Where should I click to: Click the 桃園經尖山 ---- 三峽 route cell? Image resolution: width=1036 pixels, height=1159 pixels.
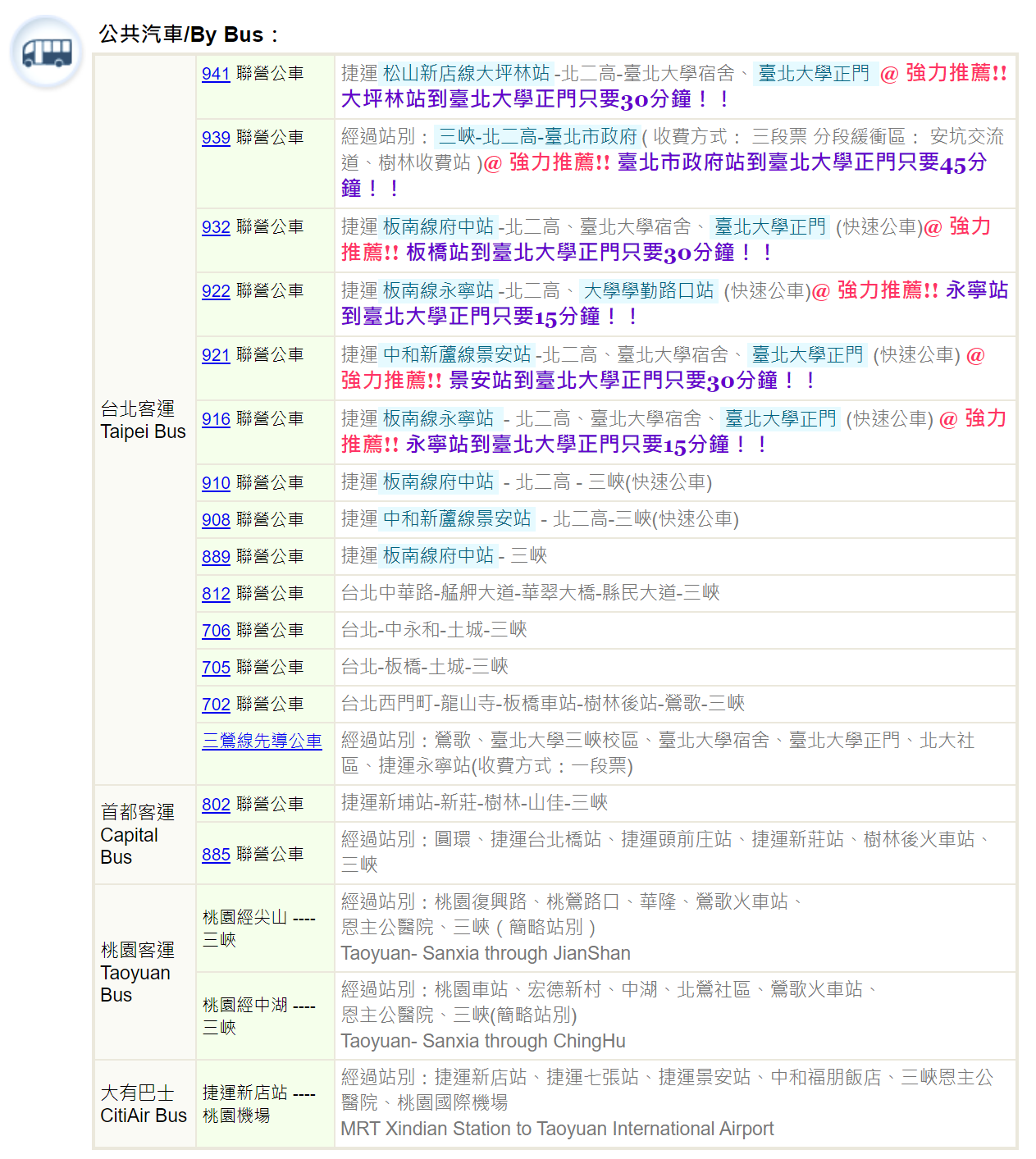tap(265, 929)
